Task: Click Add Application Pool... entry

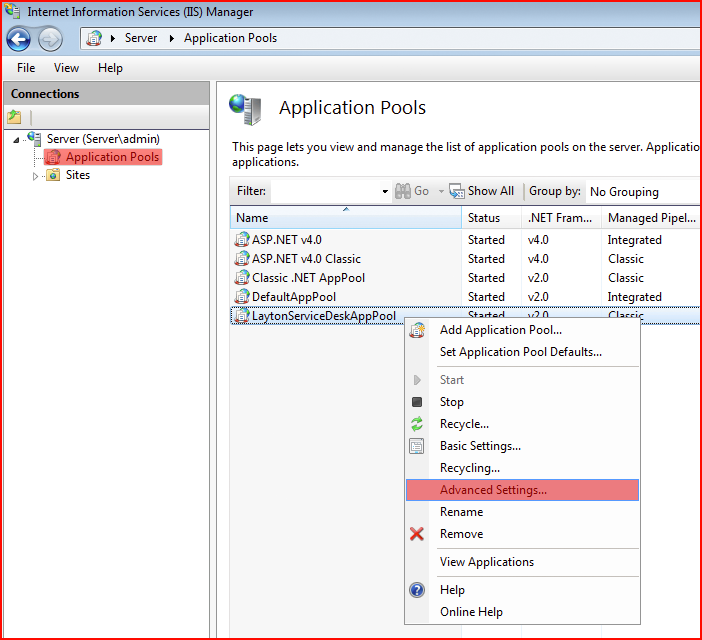Action: pyautogui.click(x=522, y=330)
